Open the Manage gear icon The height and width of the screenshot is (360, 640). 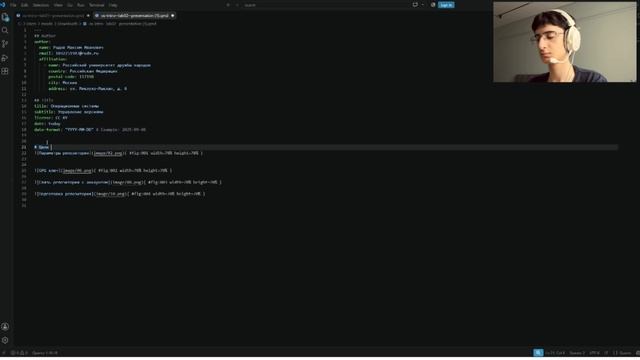(5, 340)
